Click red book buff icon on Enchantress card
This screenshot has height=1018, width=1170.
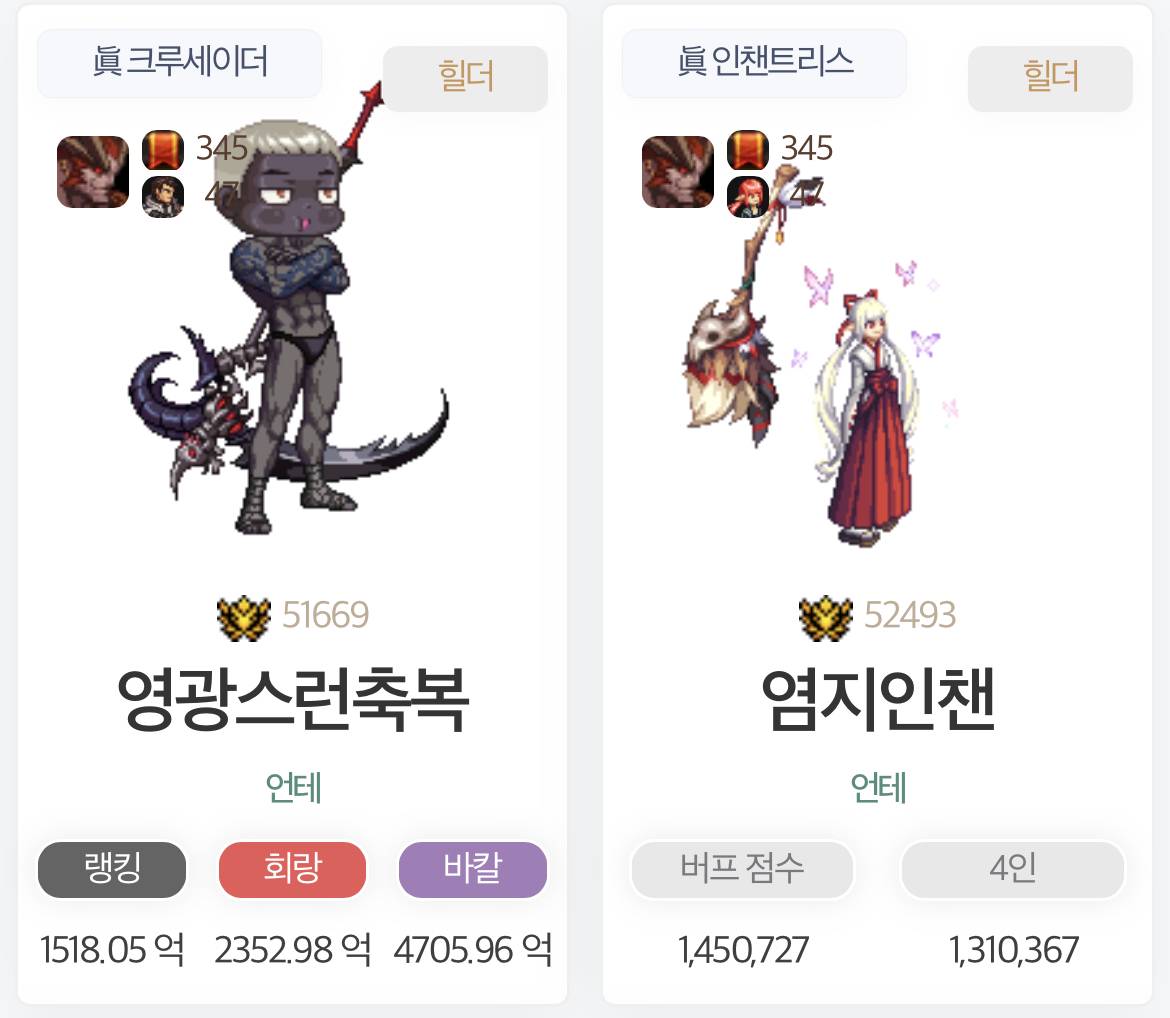click(748, 150)
